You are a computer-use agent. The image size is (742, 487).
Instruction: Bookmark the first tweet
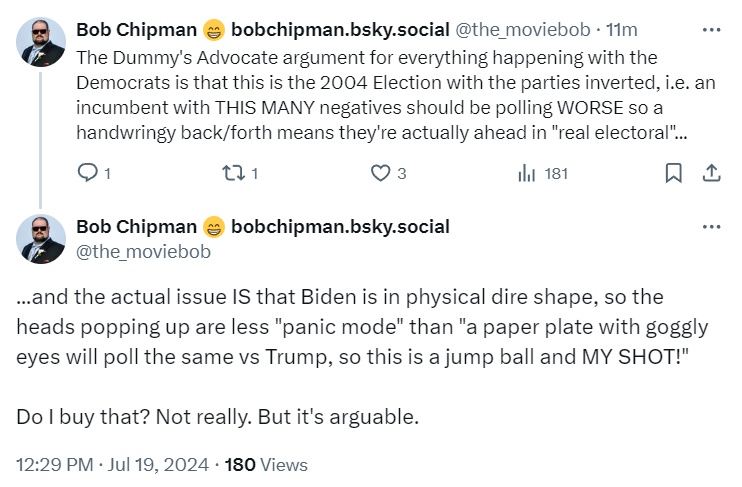pyautogui.click(x=673, y=173)
